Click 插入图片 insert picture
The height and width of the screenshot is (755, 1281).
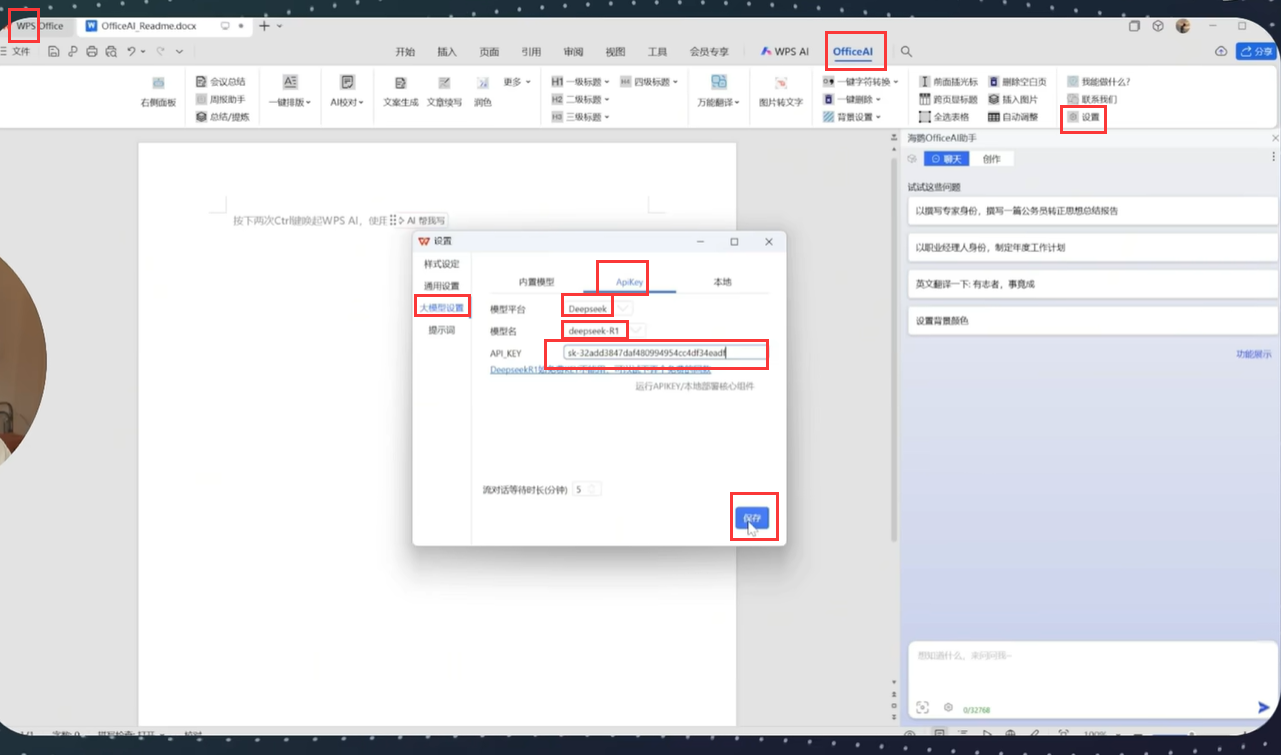pyautogui.click(x=1013, y=99)
